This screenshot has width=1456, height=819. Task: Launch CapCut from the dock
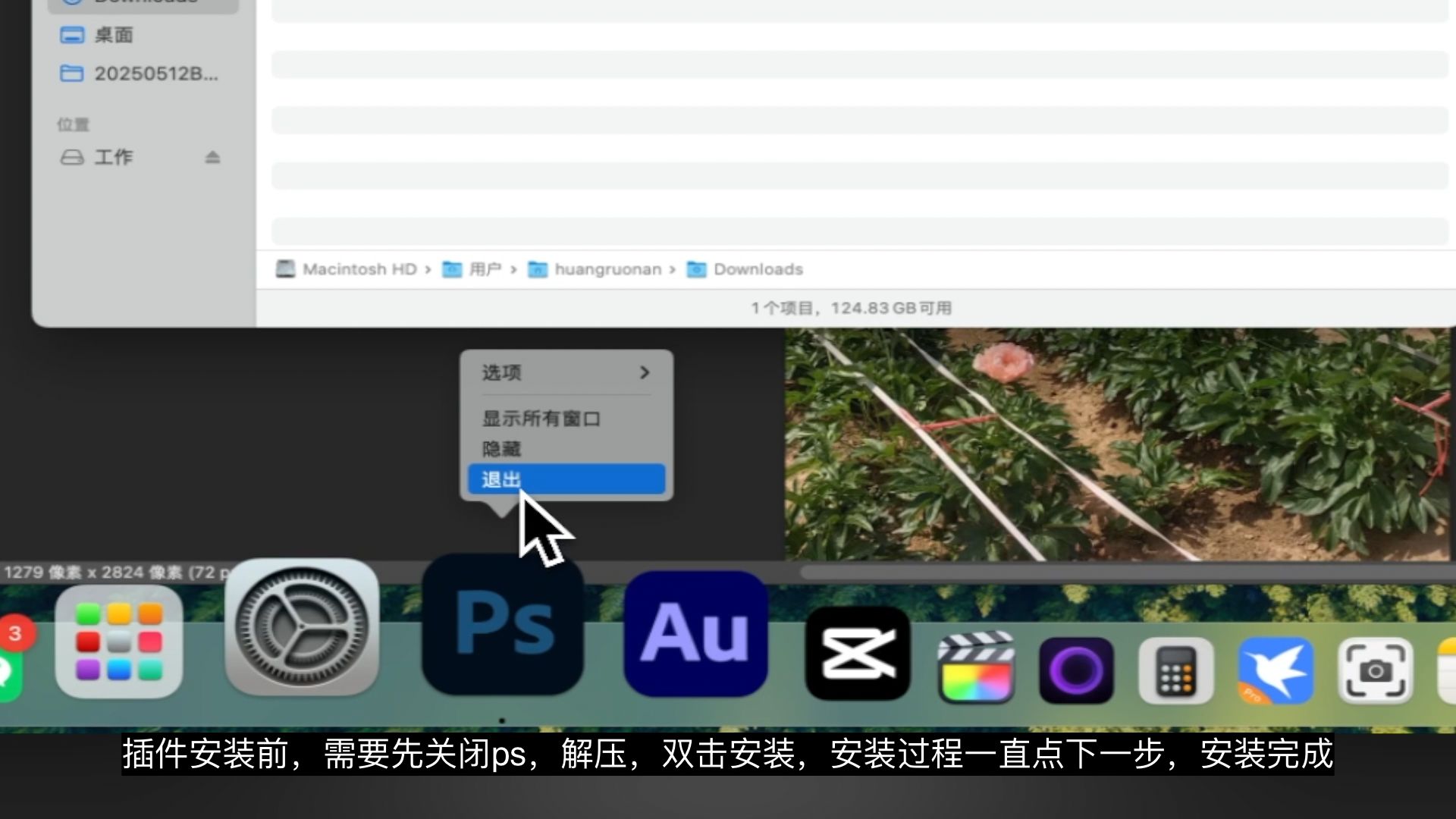pos(858,654)
